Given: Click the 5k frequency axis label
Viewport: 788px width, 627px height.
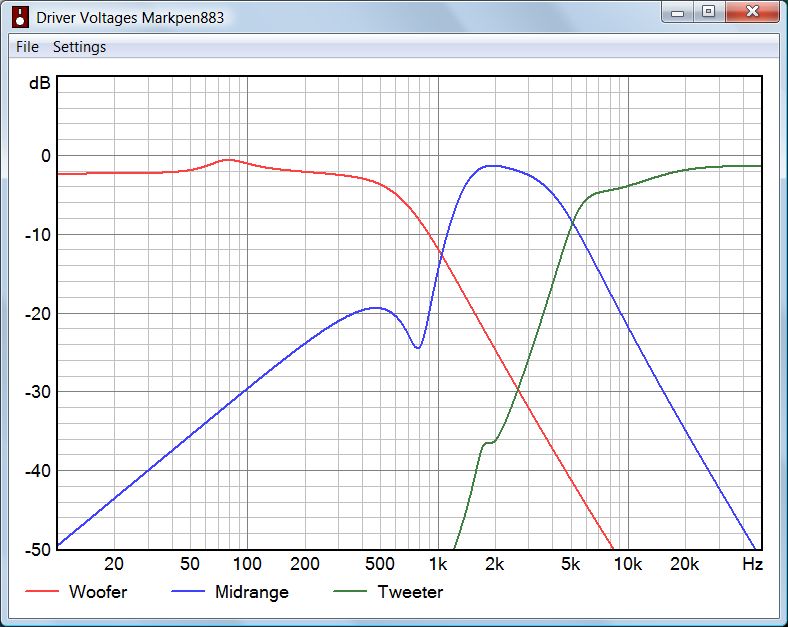Looking at the screenshot, I should 570,564.
